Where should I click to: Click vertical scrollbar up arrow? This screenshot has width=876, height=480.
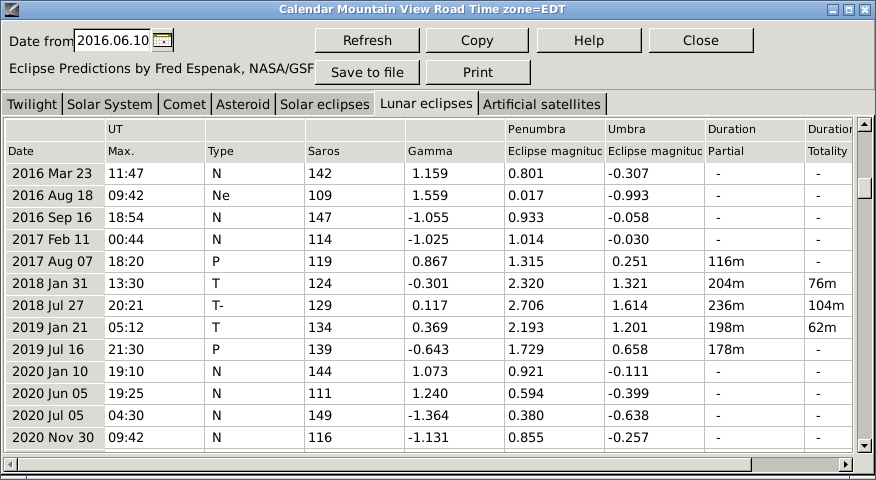(864, 125)
